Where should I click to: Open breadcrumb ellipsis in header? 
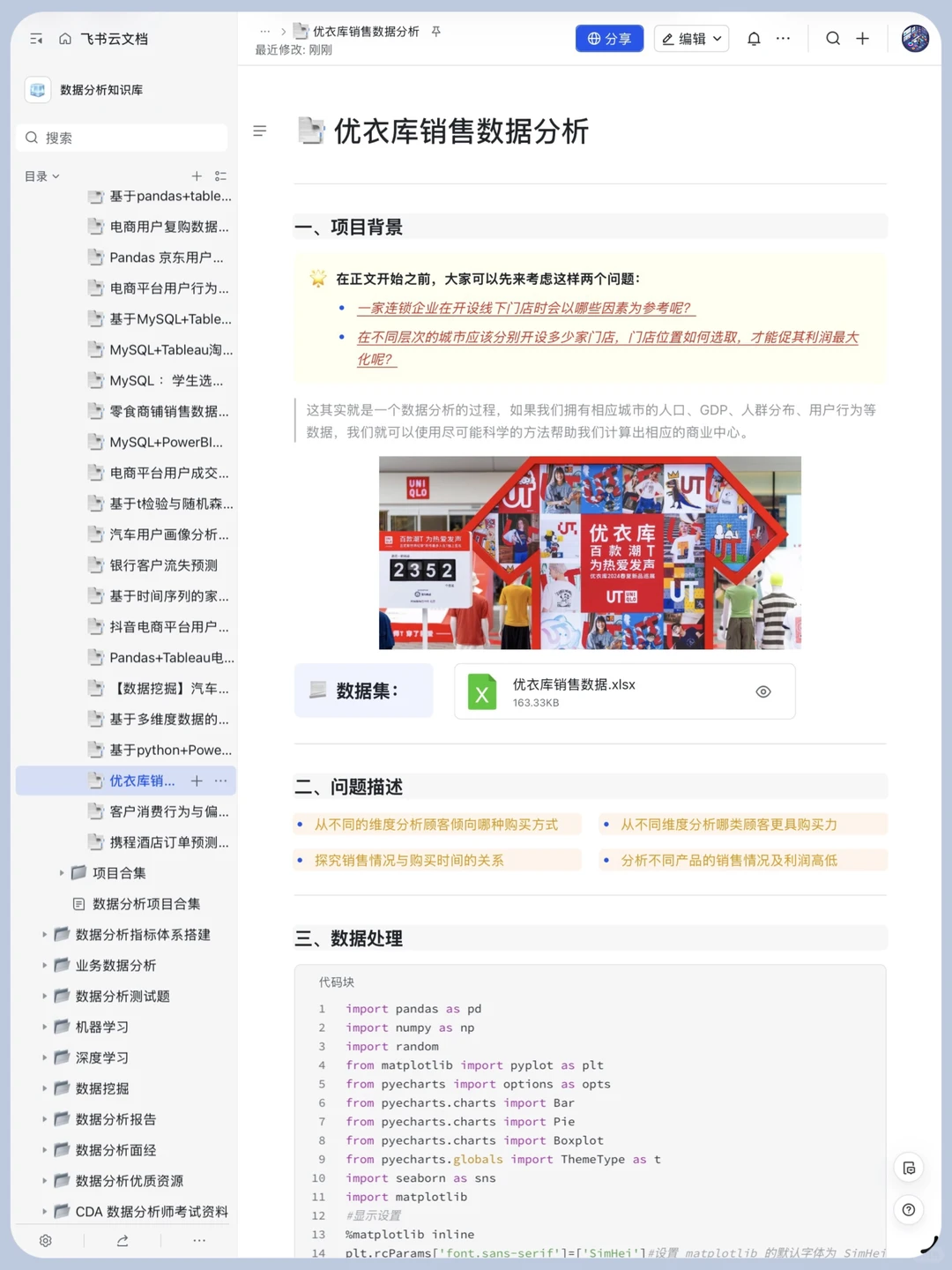pyautogui.click(x=264, y=32)
